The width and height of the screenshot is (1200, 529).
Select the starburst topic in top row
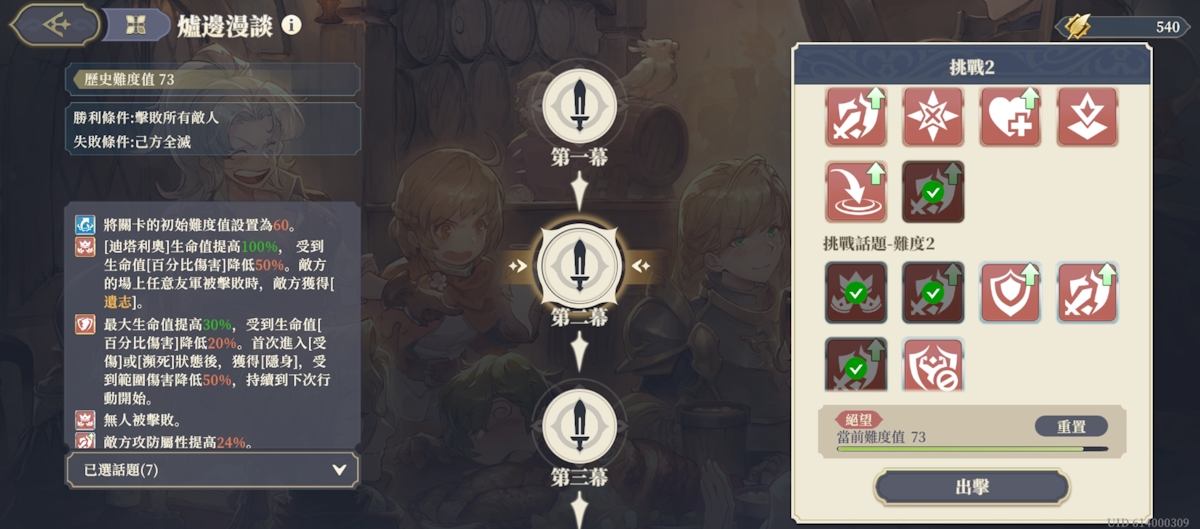click(x=933, y=117)
